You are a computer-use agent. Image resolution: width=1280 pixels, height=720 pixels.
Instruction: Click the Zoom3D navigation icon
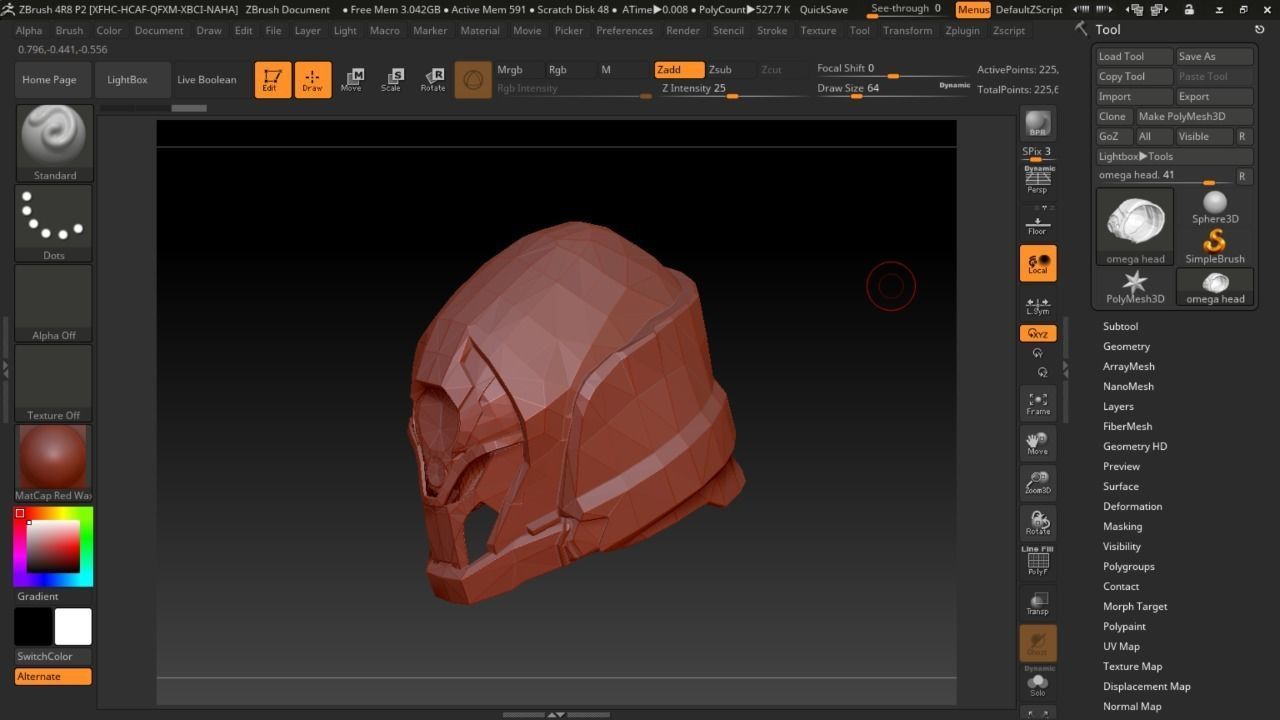click(1038, 483)
